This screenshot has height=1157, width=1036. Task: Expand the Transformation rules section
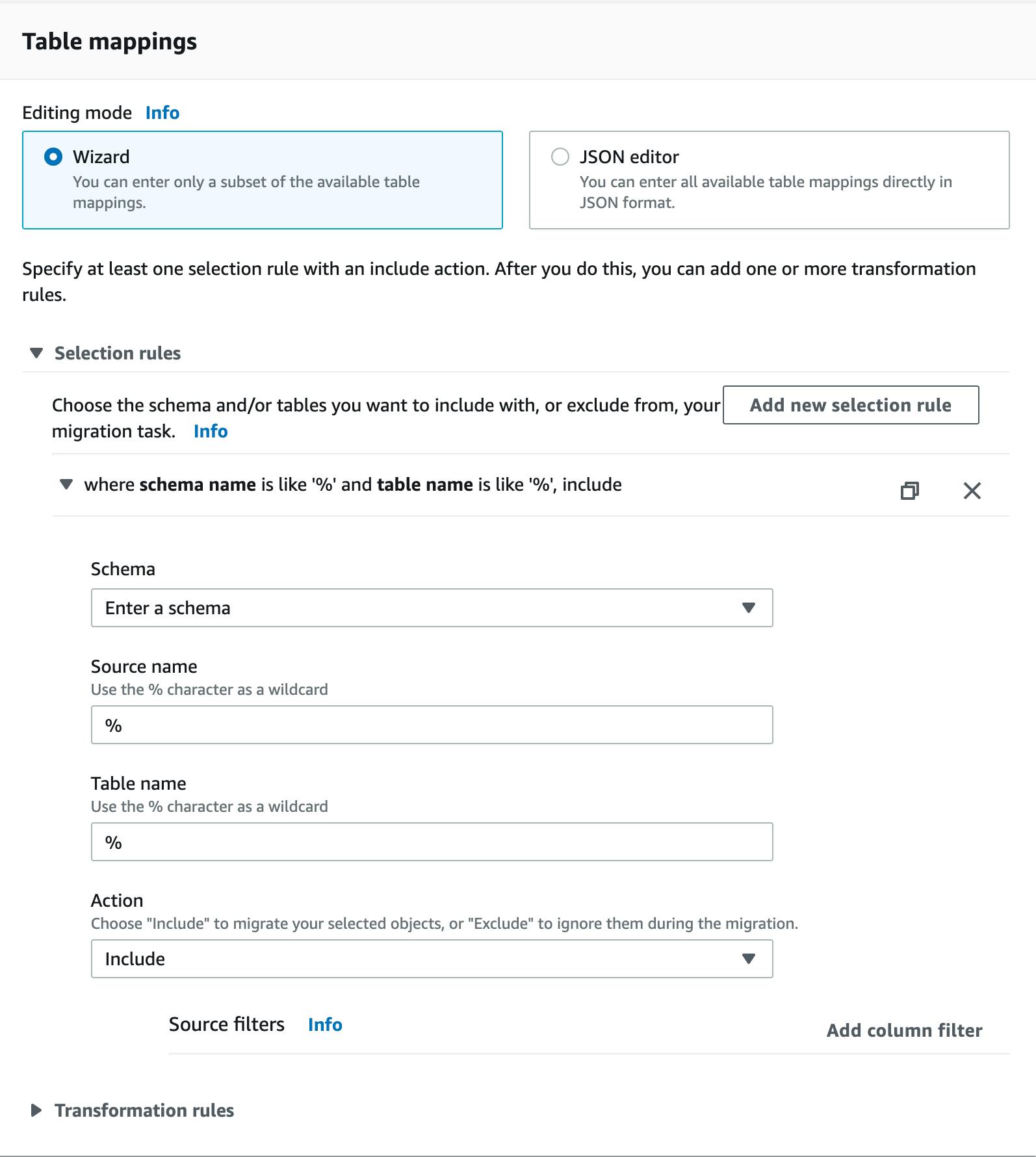click(36, 1110)
